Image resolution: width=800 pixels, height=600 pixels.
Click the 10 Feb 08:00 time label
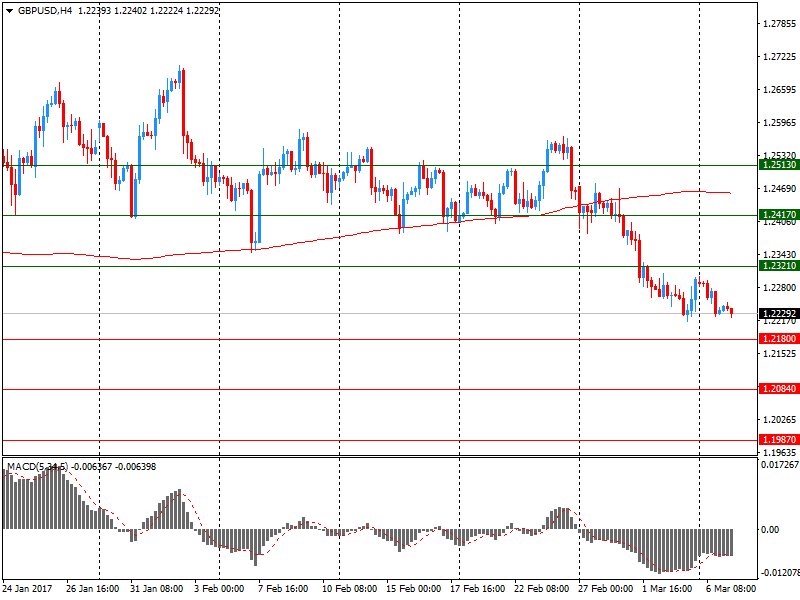349,588
